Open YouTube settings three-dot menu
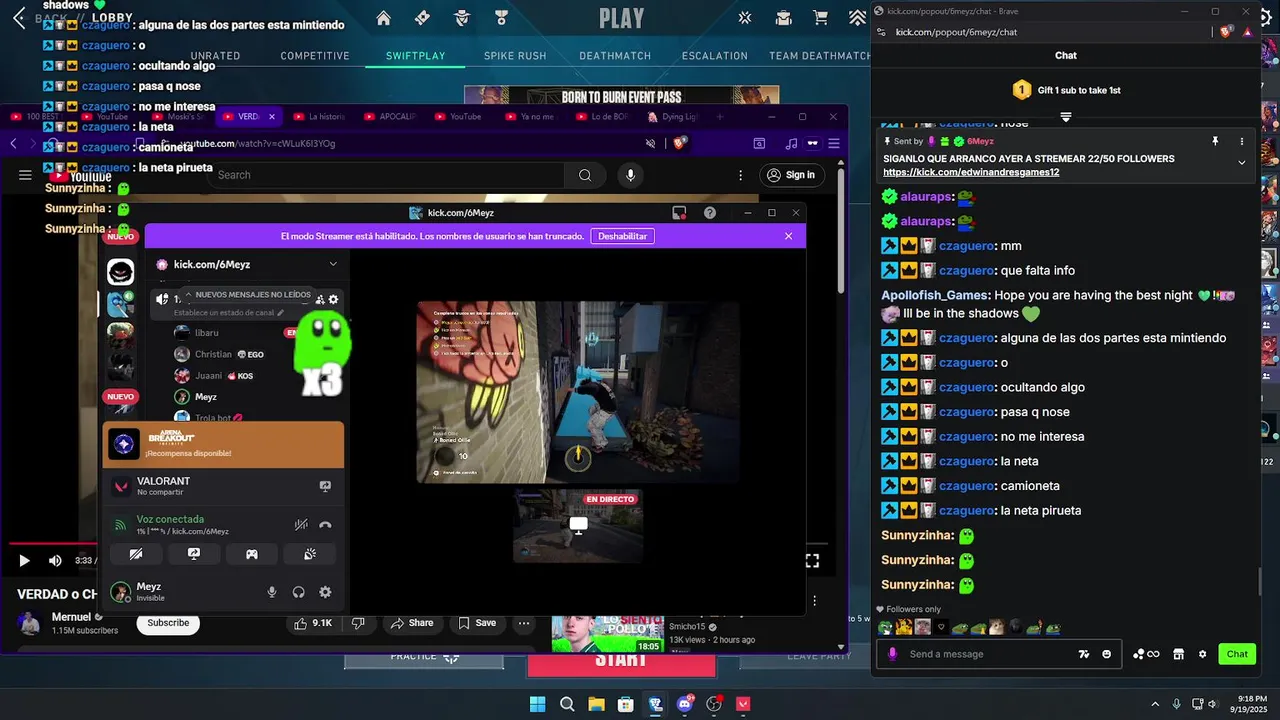 pos(741,175)
